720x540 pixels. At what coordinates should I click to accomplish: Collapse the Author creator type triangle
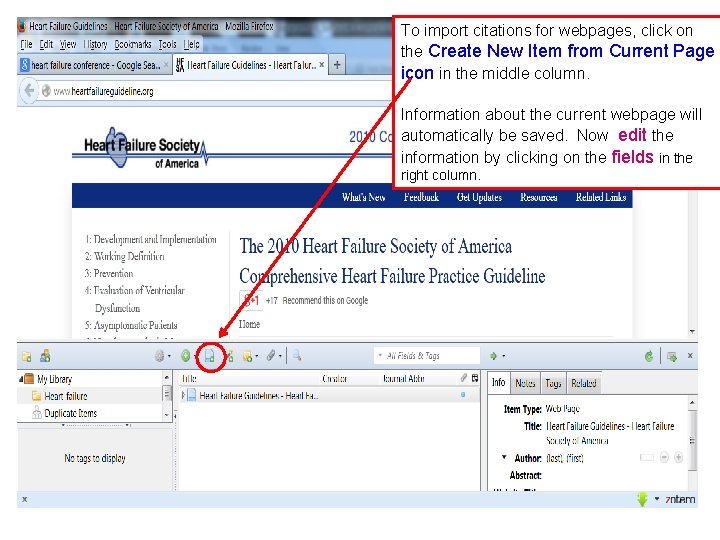[x=504, y=457]
